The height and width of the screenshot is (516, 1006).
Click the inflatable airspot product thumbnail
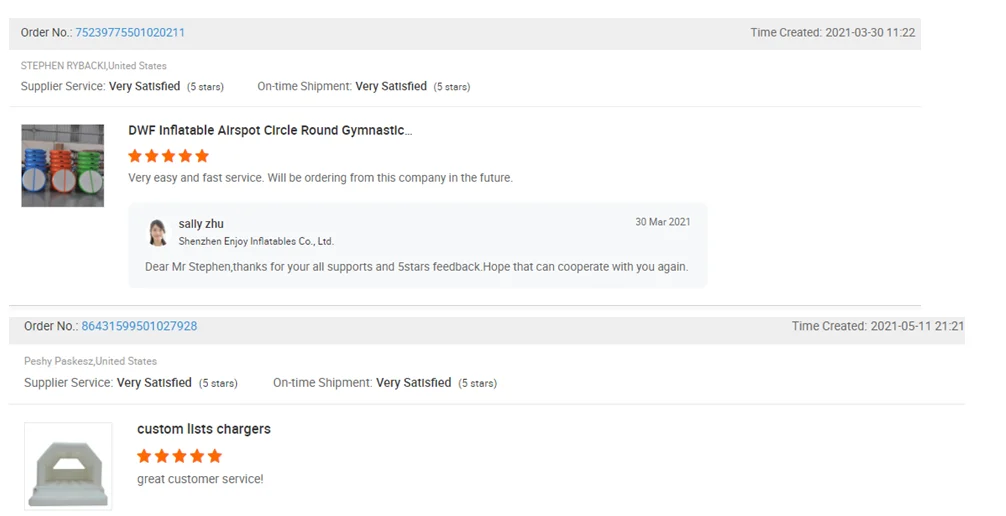(x=63, y=165)
